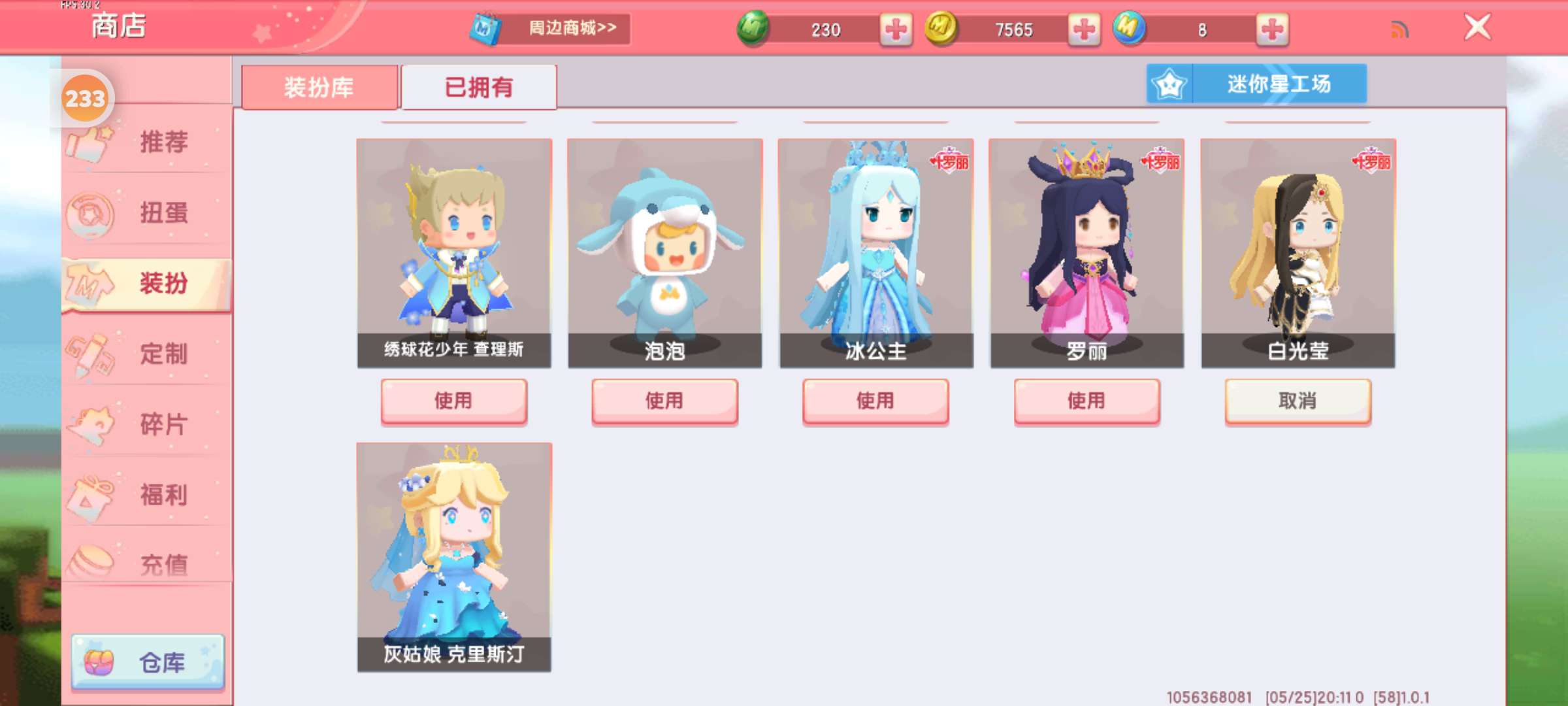Close the shop window
This screenshot has height=706, width=1568.
coord(1477,27)
